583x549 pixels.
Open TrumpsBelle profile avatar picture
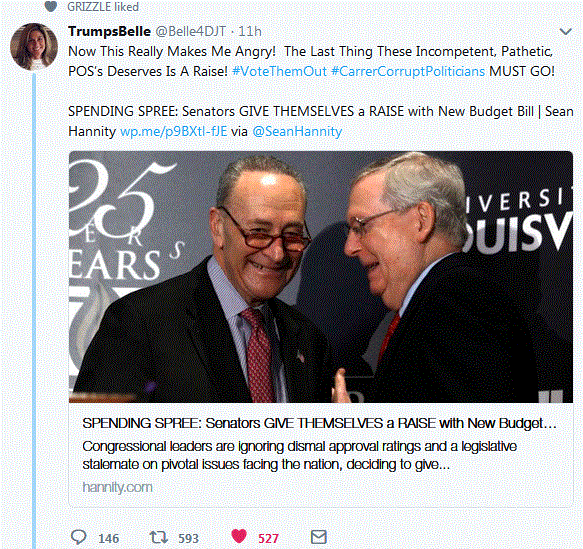pos(34,47)
